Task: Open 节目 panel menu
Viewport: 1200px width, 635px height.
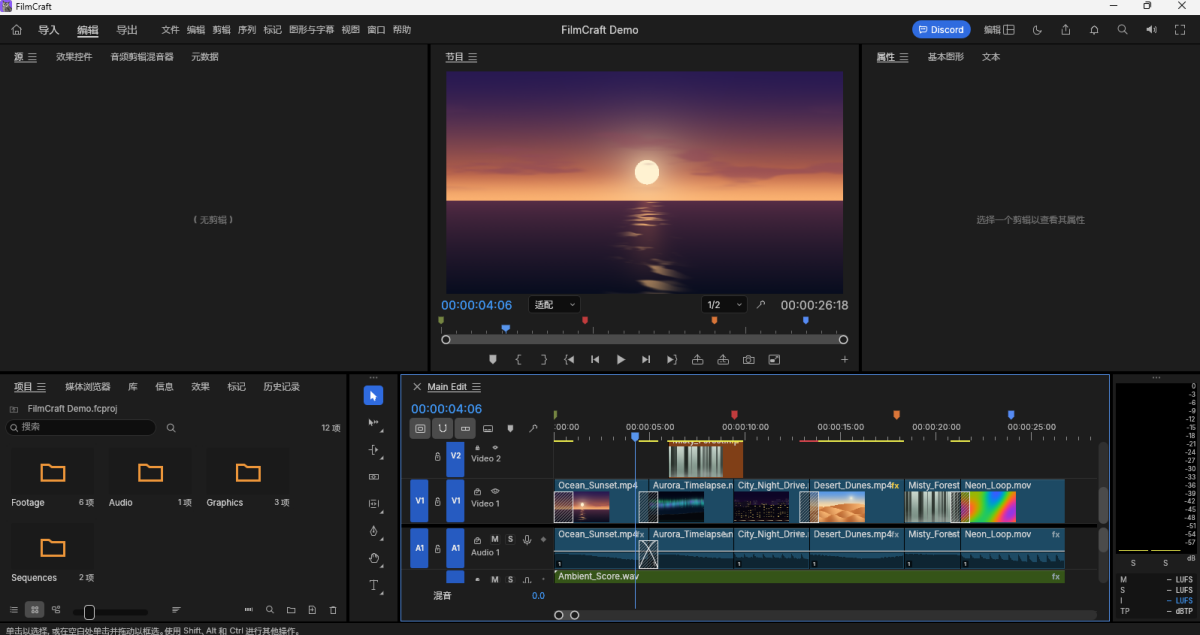Action: pos(472,57)
